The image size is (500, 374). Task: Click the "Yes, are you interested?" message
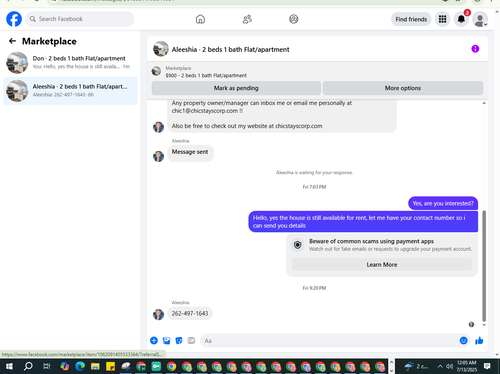tap(443, 203)
